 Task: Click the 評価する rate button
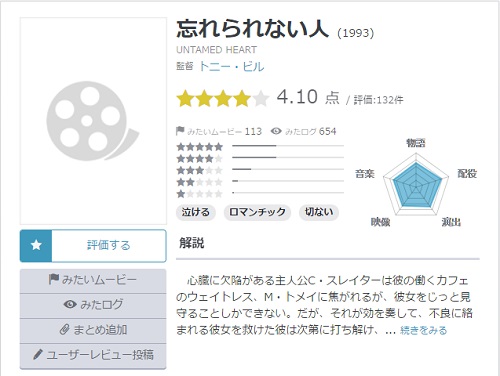93,245
